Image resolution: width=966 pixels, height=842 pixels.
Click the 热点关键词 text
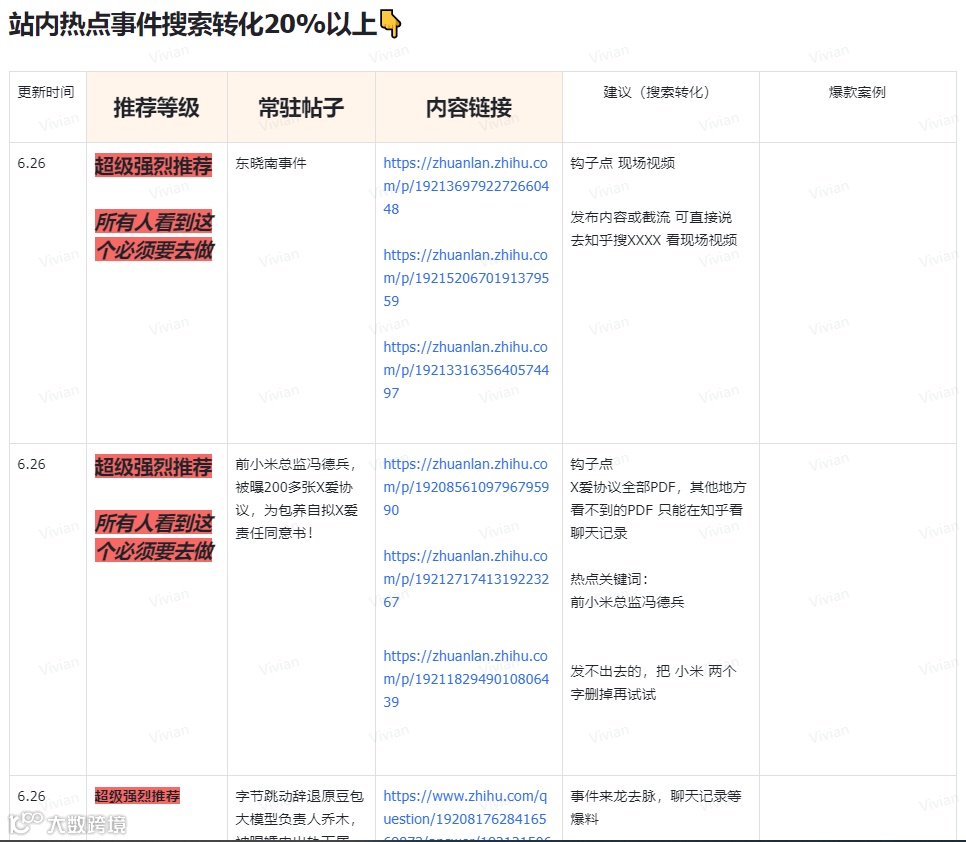click(608, 579)
